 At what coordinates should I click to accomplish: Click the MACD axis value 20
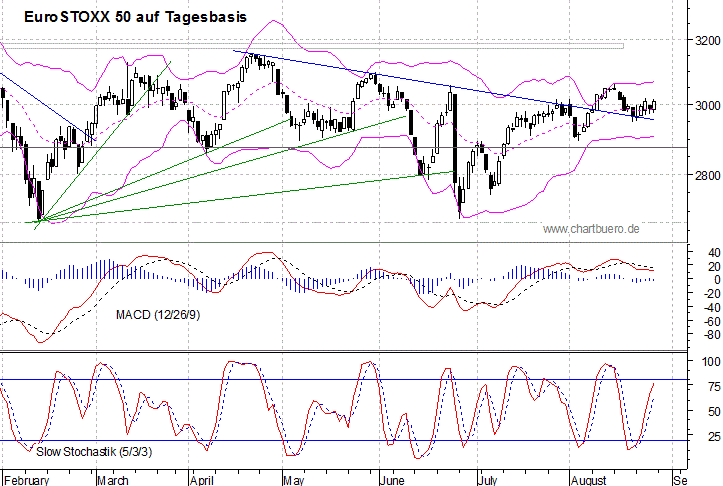[x=714, y=267]
